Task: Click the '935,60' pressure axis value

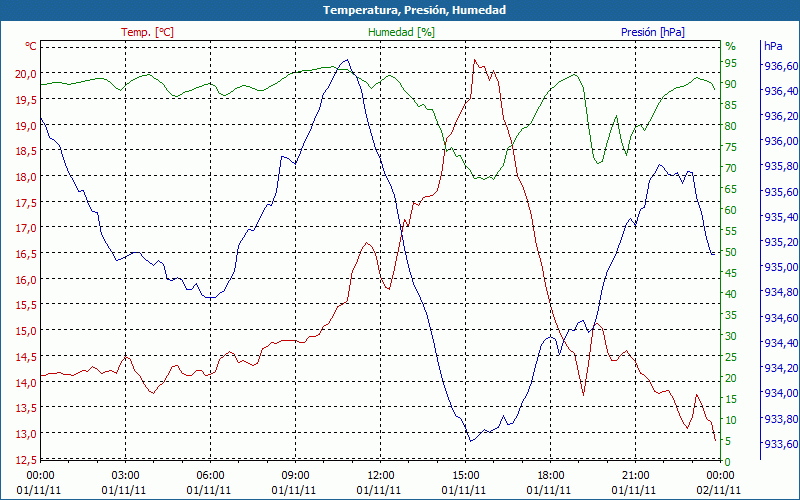Action: [781, 192]
